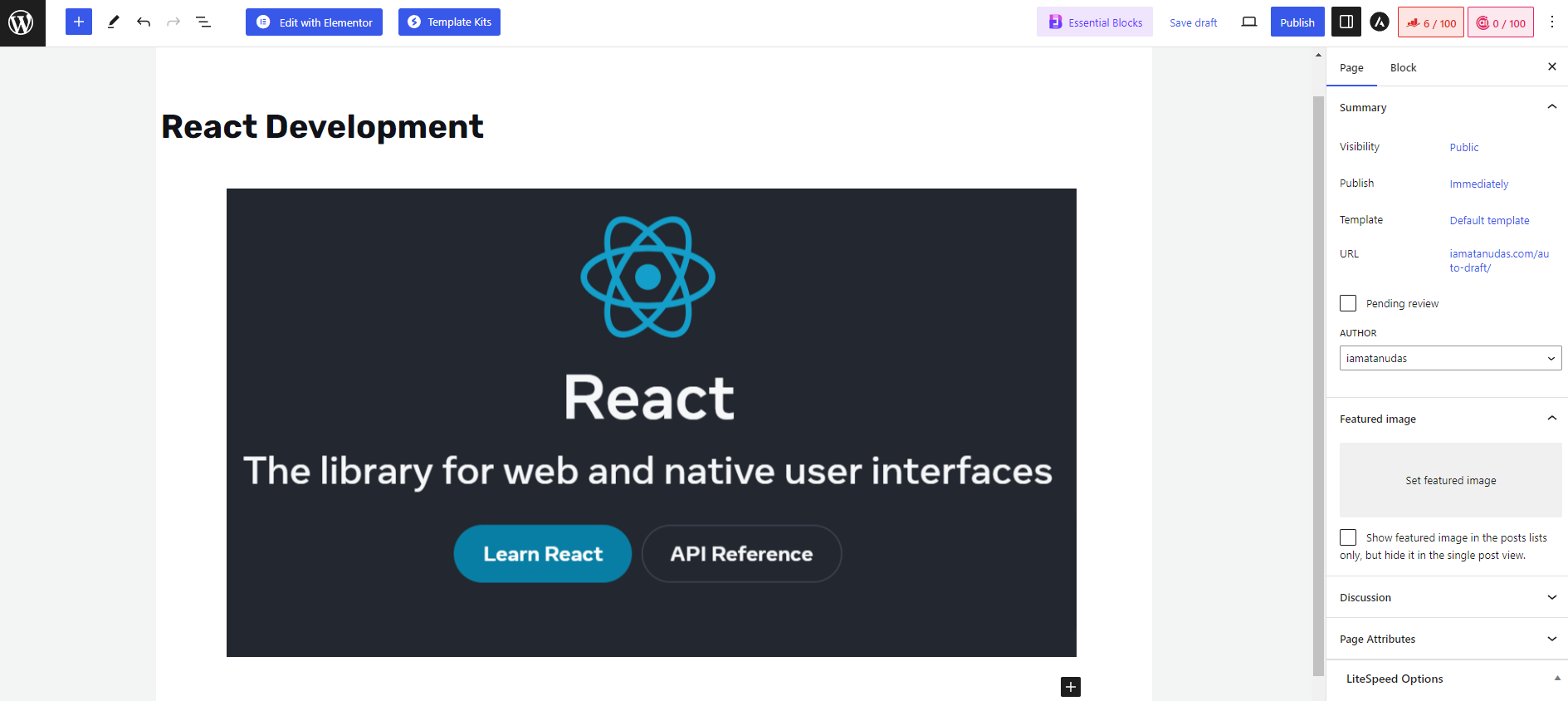Select the Tools pencil icon
Viewport: 1568px width, 701px height.
pyautogui.click(x=114, y=22)
